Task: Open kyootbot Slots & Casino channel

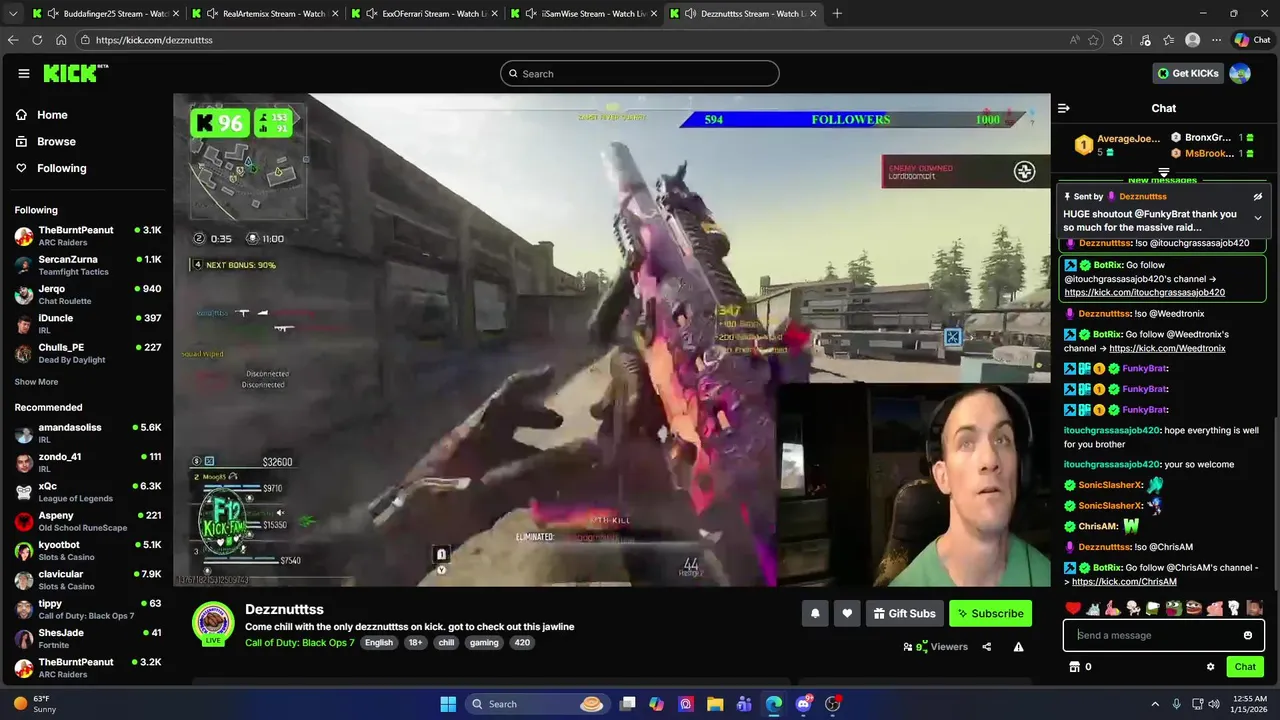Action: 88,551
